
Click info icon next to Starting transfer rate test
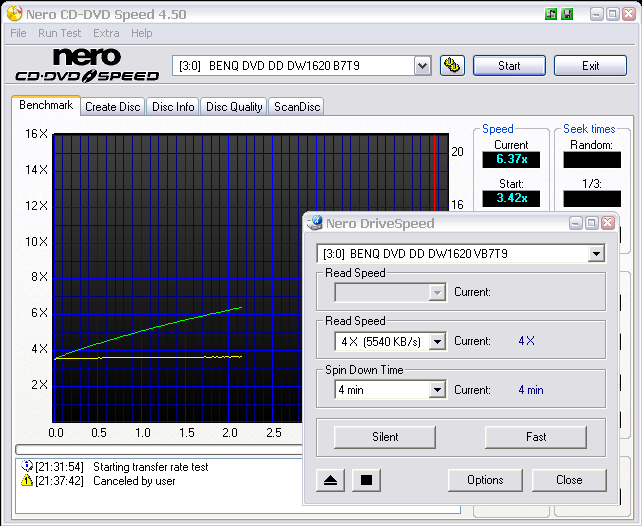point(27,466)
